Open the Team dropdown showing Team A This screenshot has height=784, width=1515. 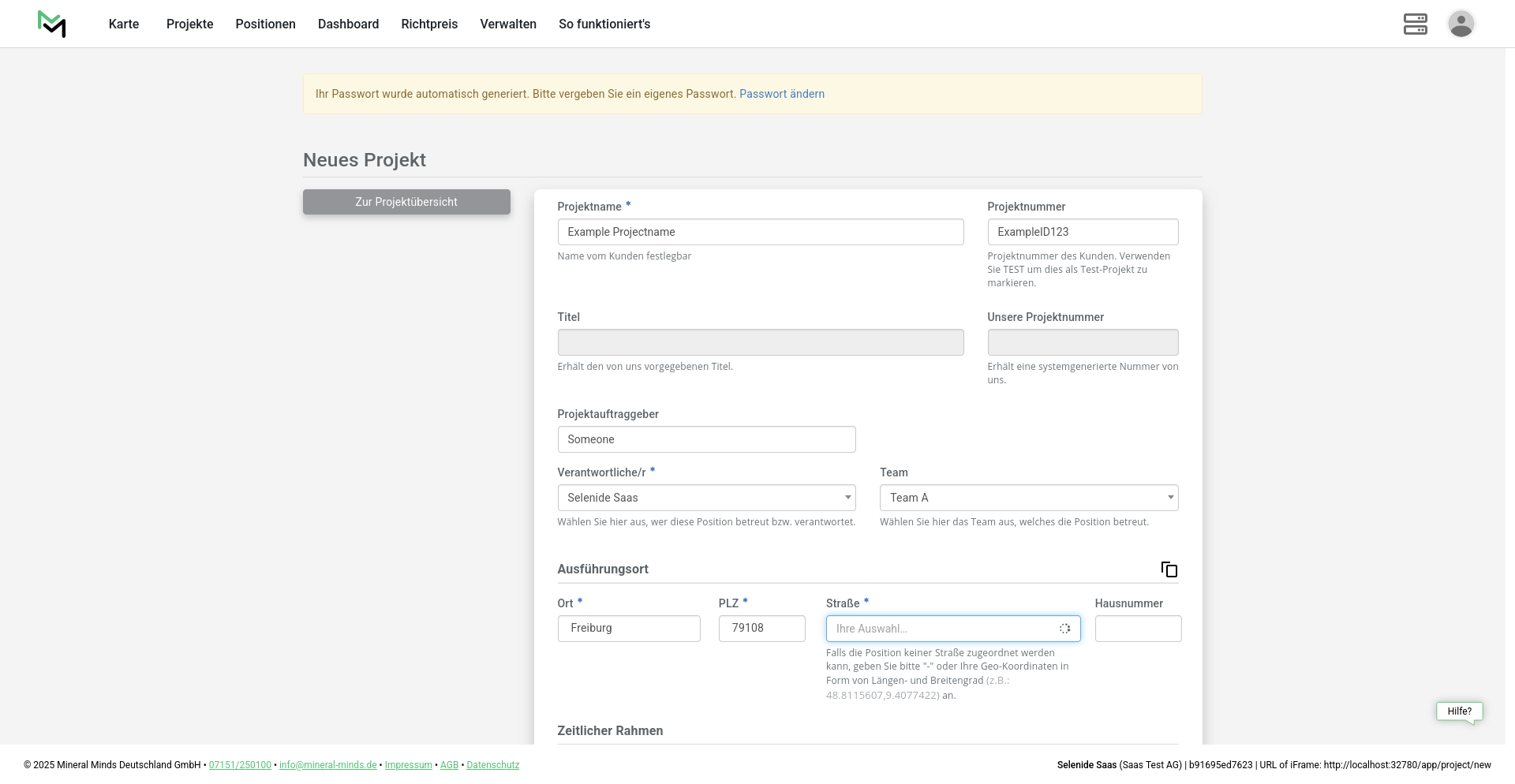[x=1028, y=498]
